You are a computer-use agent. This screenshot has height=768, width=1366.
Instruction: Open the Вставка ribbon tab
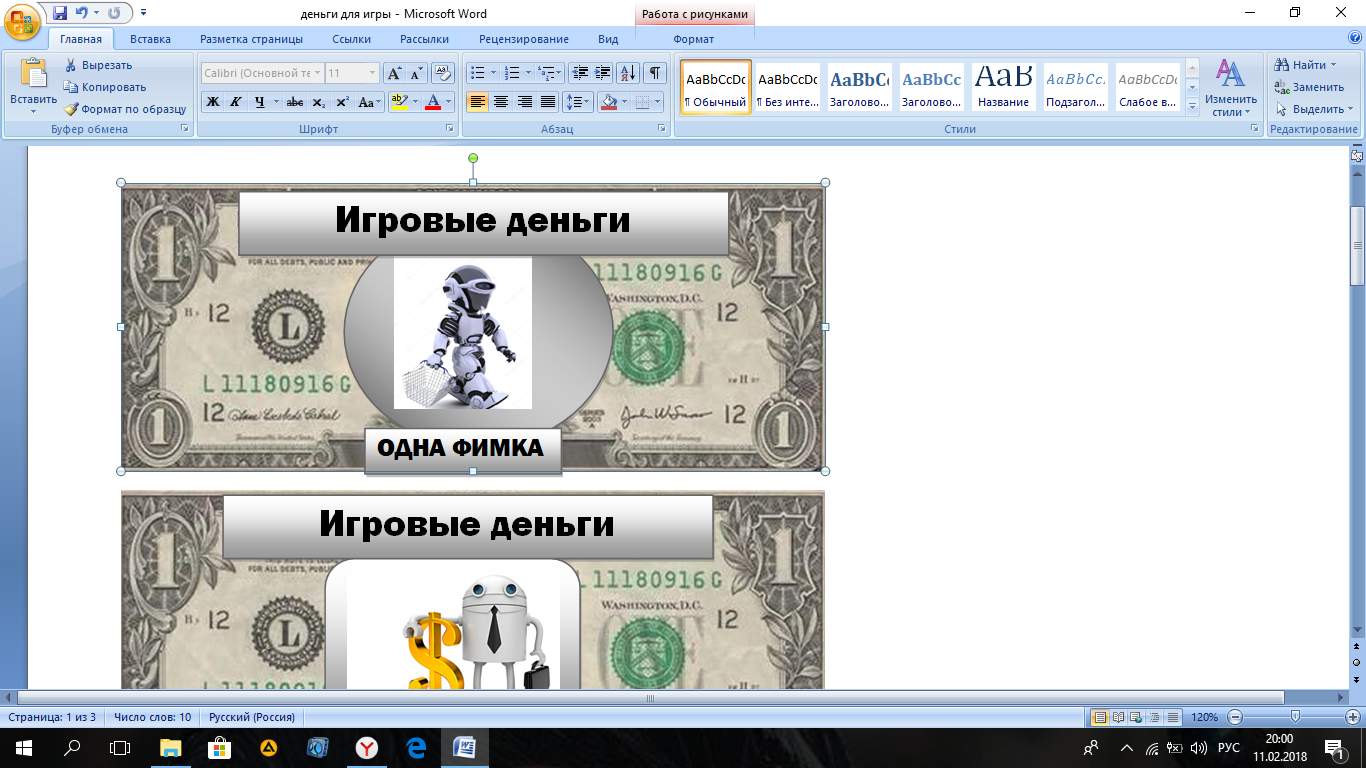coord(150,39)
